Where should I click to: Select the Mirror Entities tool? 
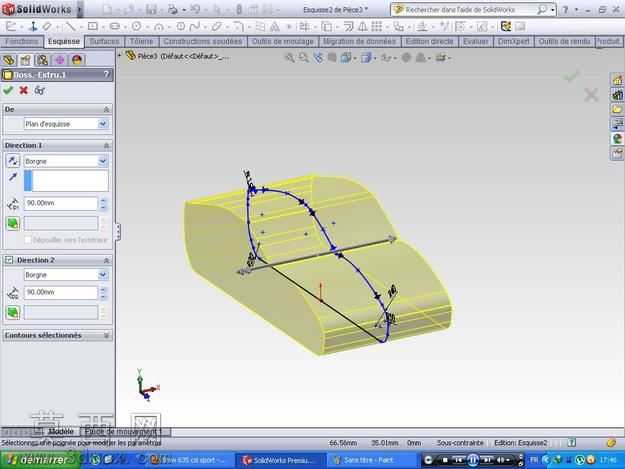[363, 27]
